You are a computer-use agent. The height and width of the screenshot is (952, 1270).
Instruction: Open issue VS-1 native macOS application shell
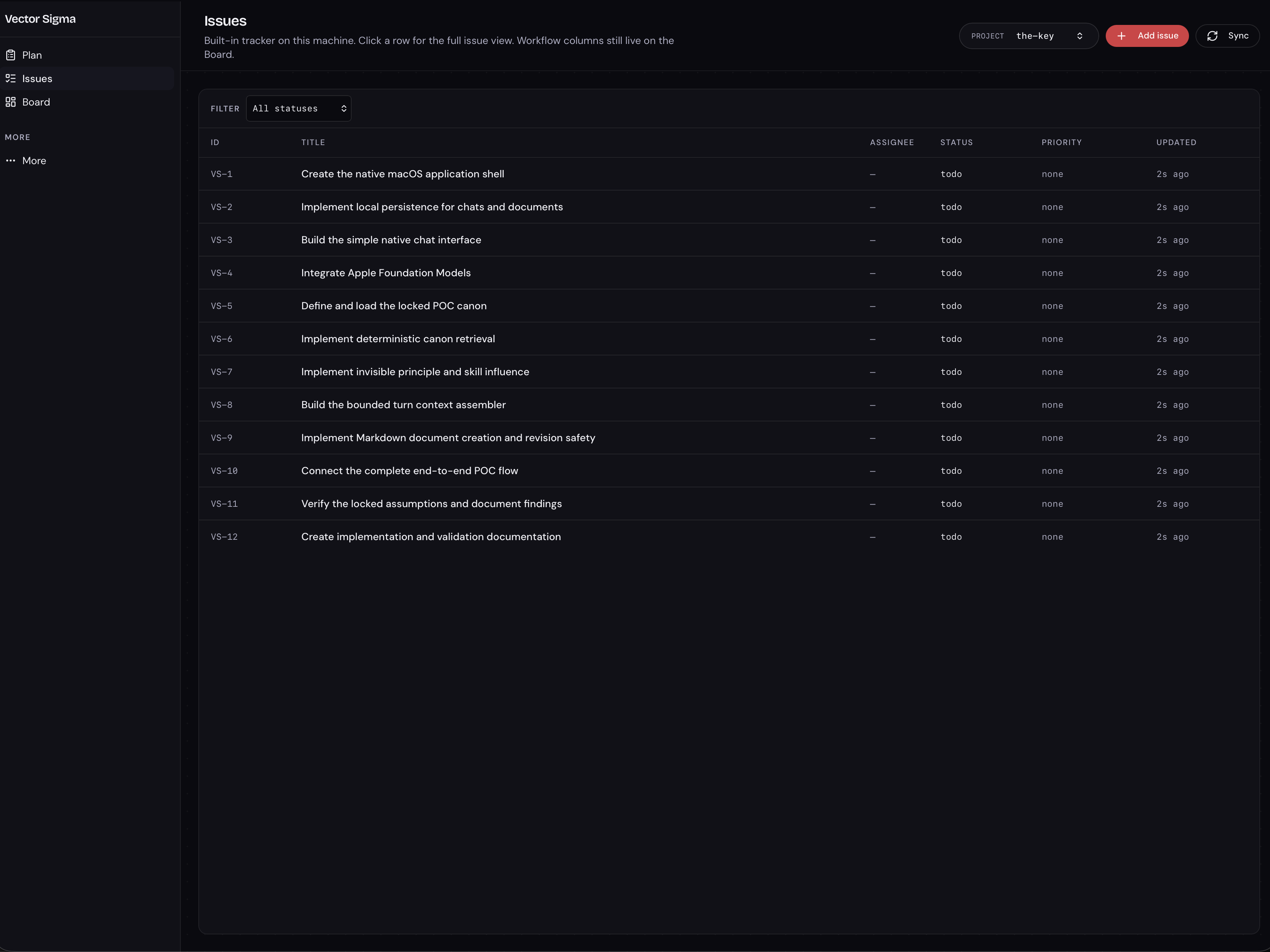(728, 174)
